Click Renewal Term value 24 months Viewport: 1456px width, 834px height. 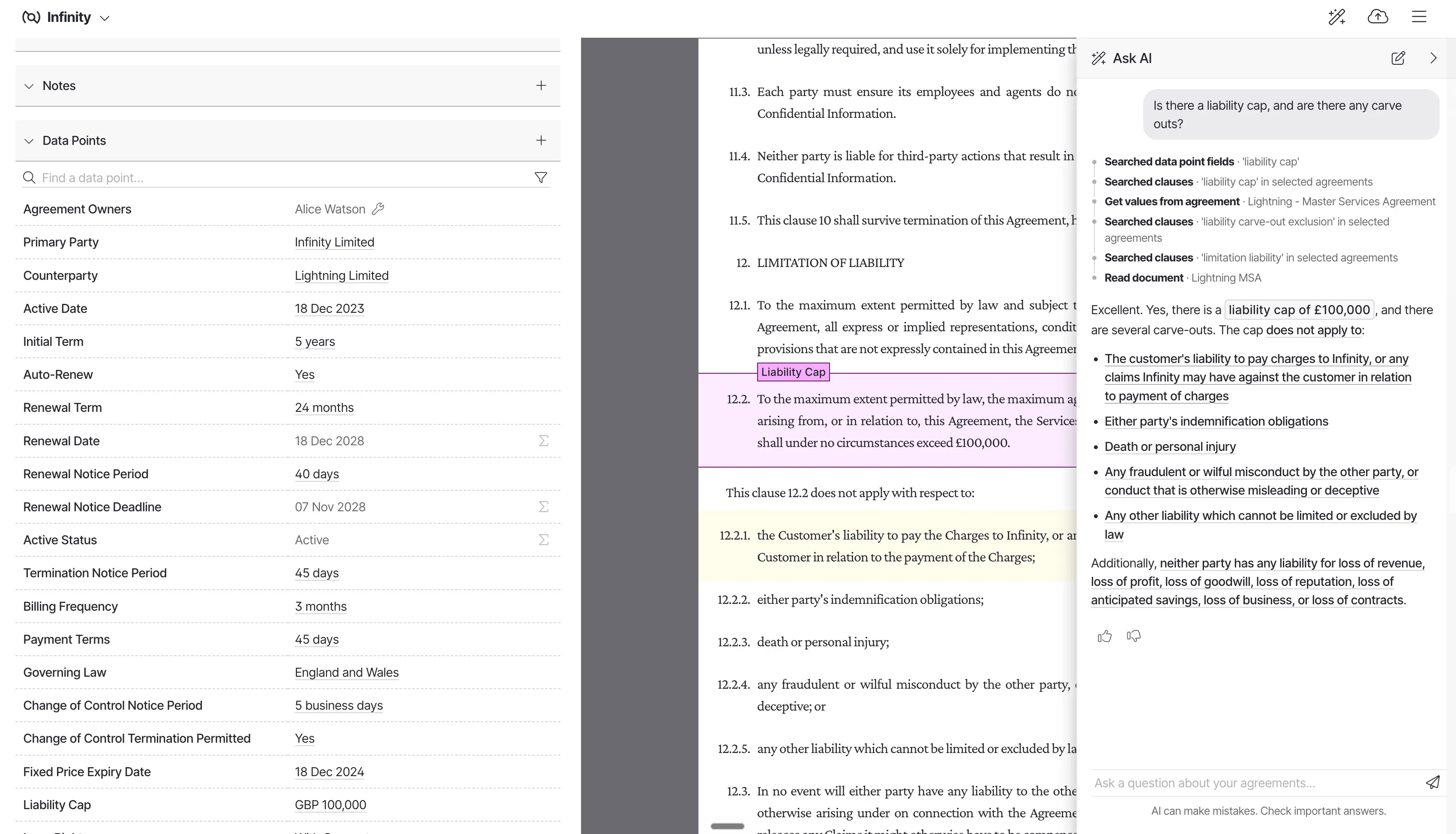tap(324, 408)
